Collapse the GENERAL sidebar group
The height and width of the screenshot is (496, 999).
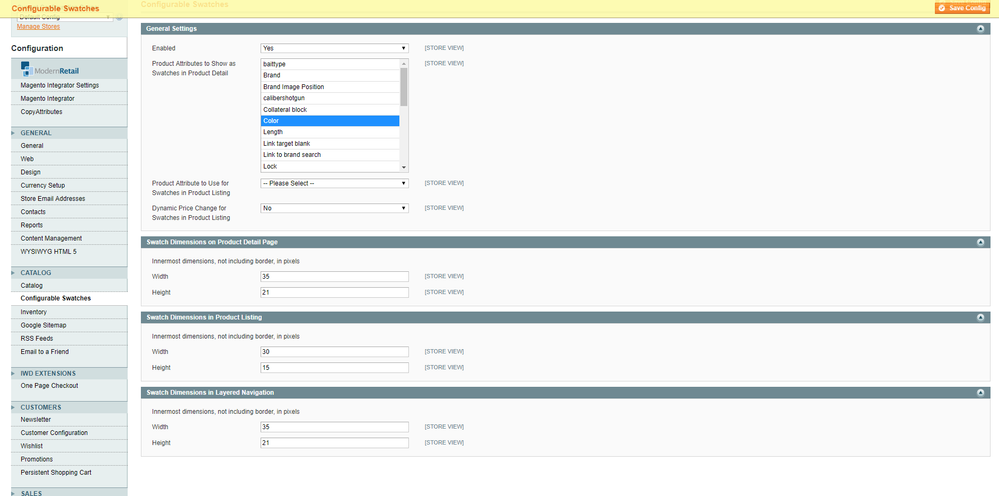click(14, 133)
